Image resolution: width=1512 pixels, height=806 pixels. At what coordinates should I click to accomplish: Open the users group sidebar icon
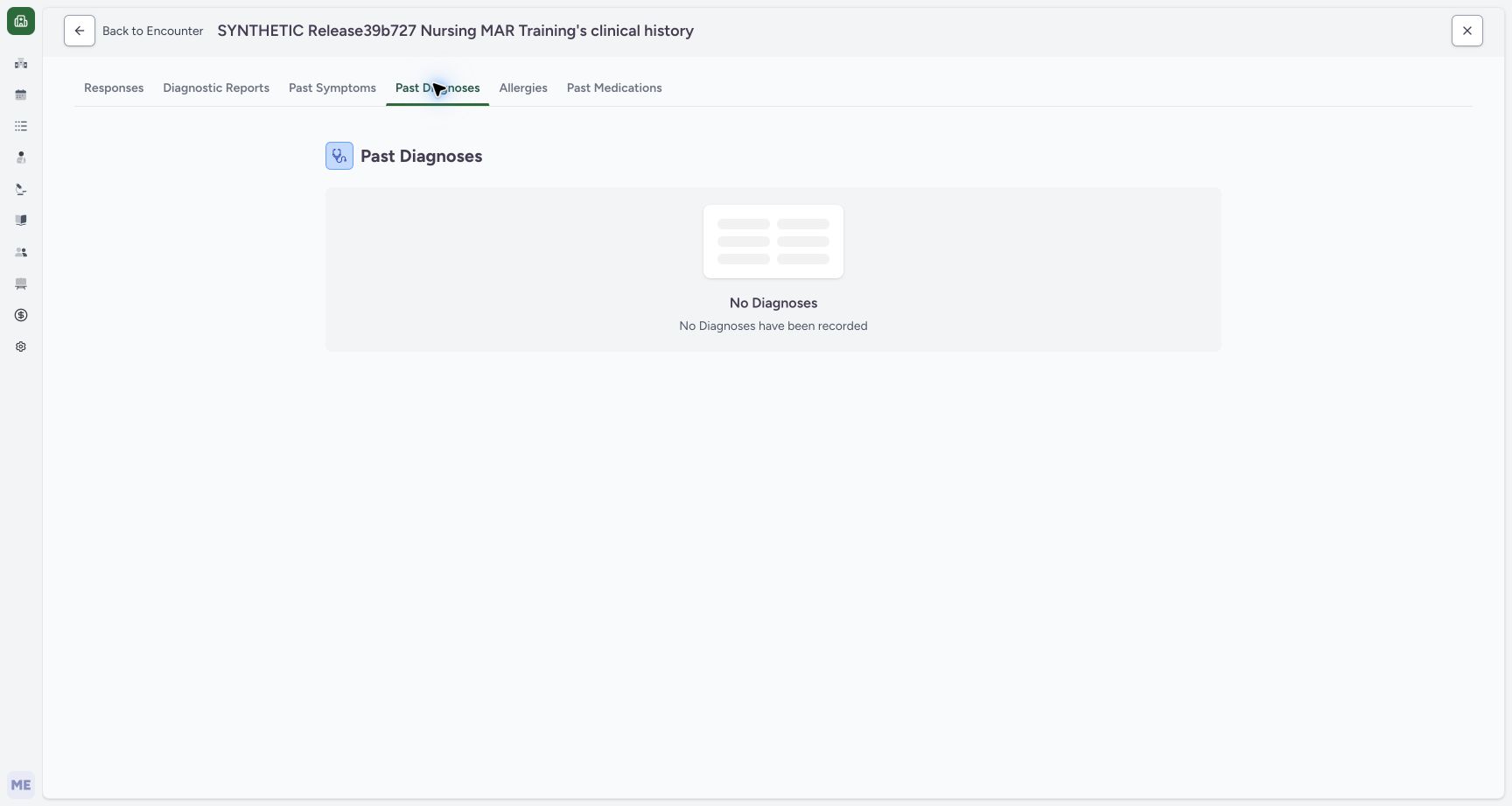(x=21, y=252)
